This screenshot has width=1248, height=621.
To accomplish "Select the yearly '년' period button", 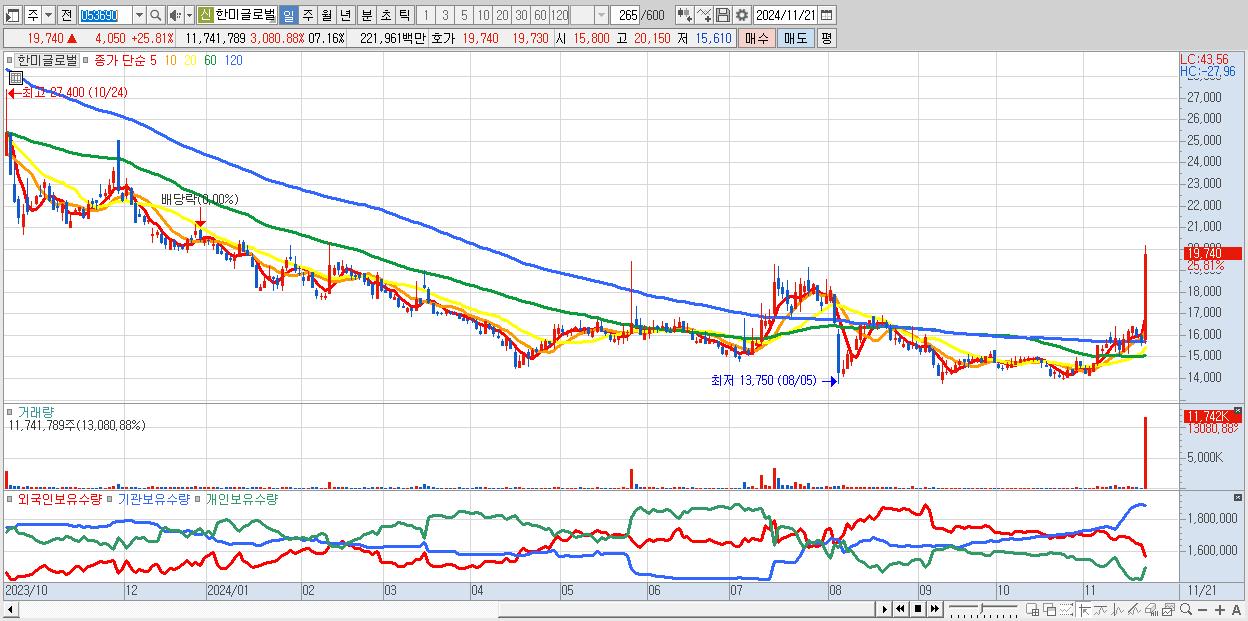I will coord(345,15).
